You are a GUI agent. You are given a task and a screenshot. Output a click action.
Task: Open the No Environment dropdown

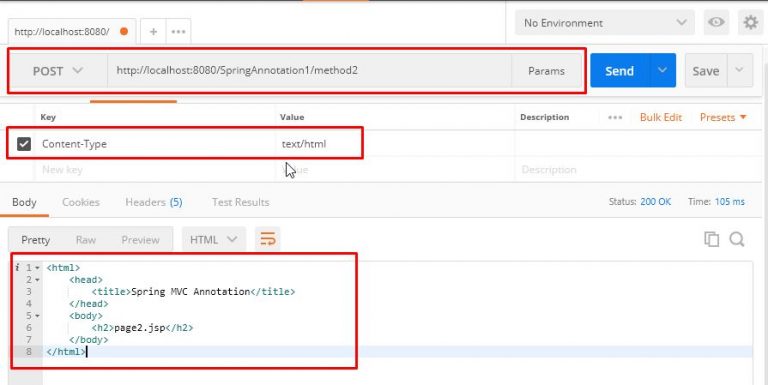click(604, 23)
